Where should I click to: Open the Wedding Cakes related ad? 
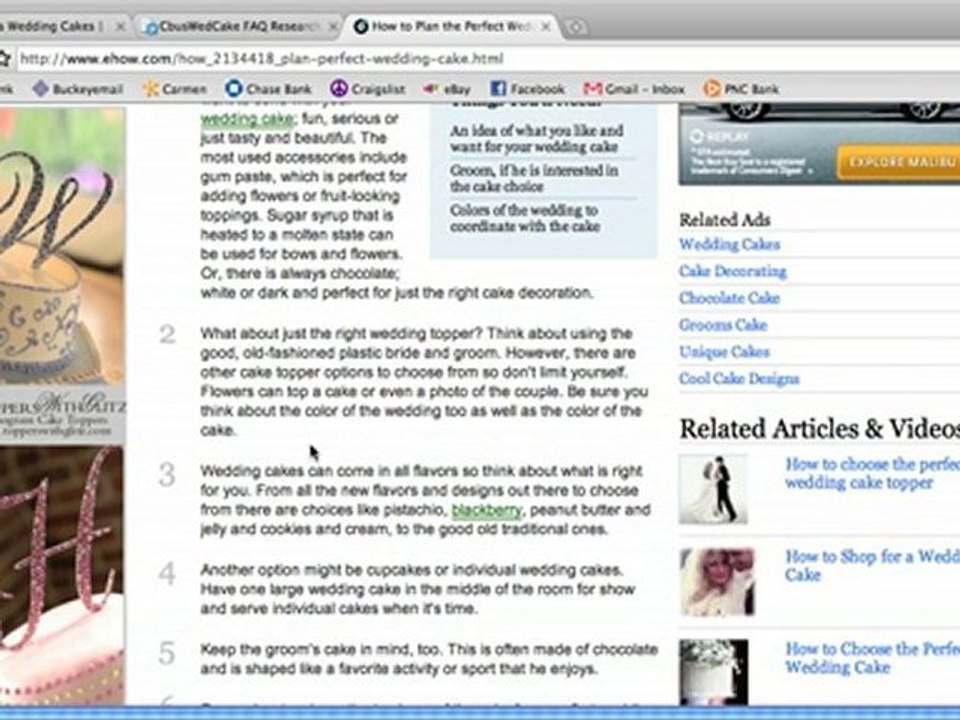(729, 244)
